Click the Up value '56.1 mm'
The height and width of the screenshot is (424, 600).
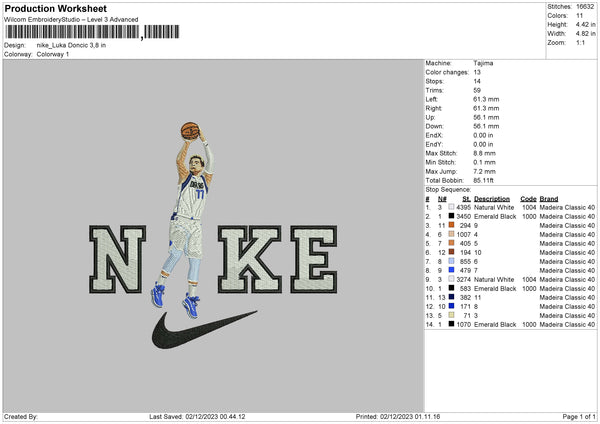click(x=486, y=117)
